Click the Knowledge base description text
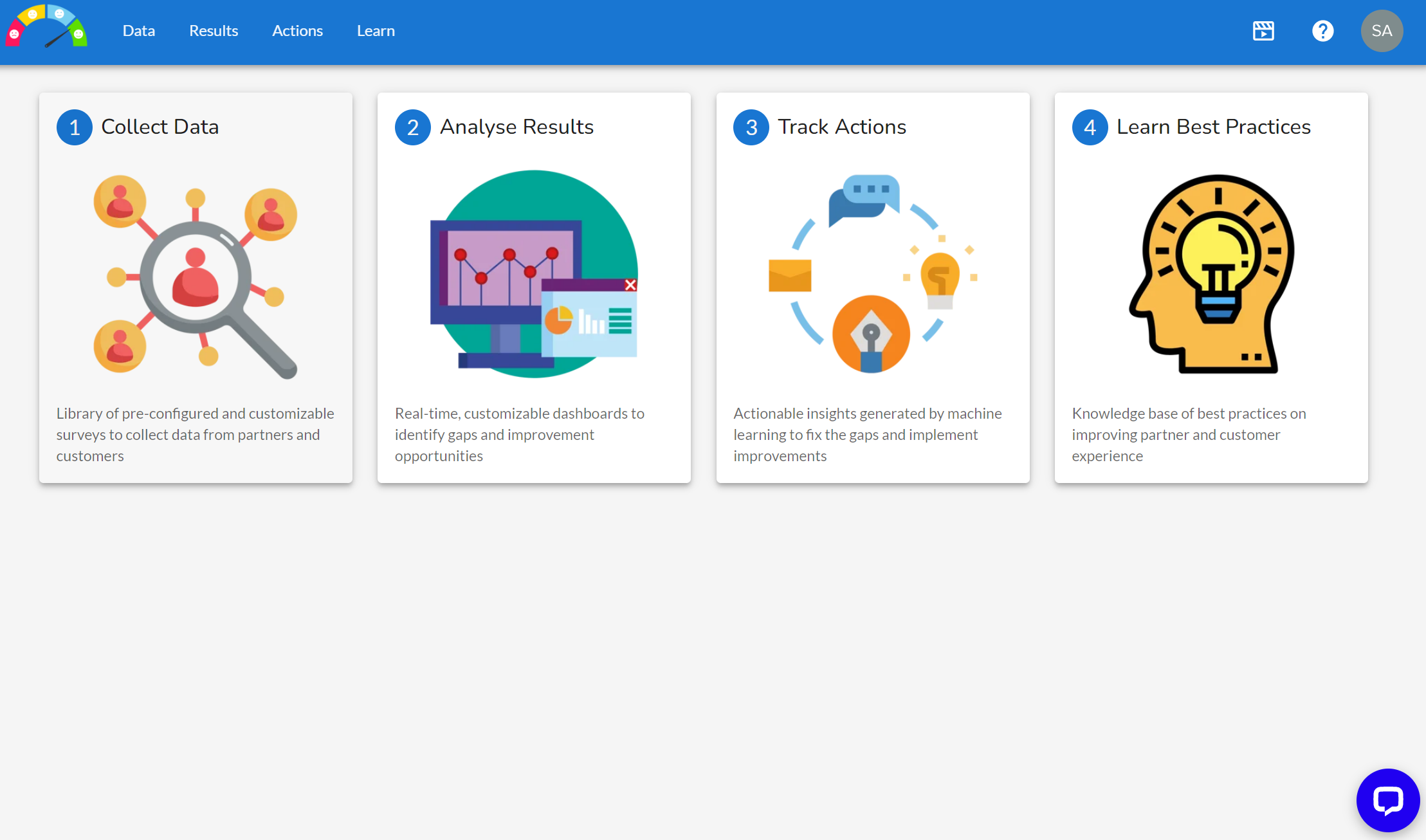The width and height of the screenshot is (1426, 840). 1188,434
